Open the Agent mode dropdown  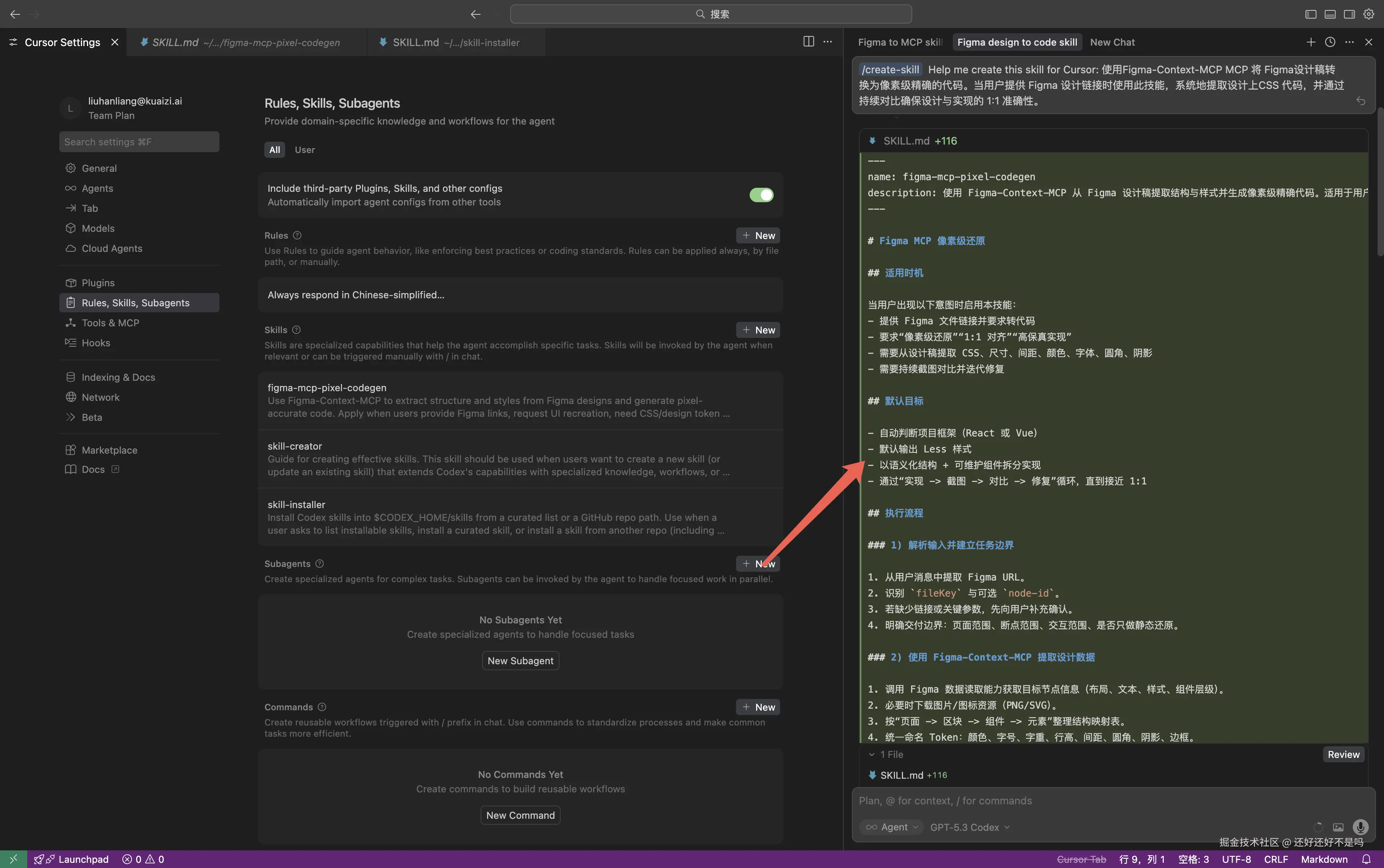click(x=892, y=827)
